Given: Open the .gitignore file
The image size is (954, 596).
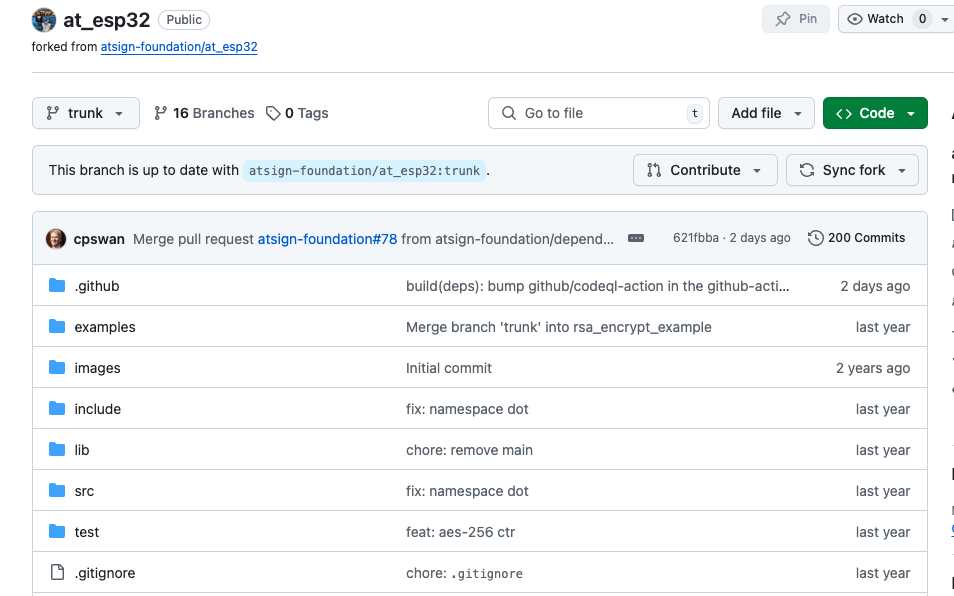Looking at the screenshot, I should pyautogui.click(x=105, y=573).
